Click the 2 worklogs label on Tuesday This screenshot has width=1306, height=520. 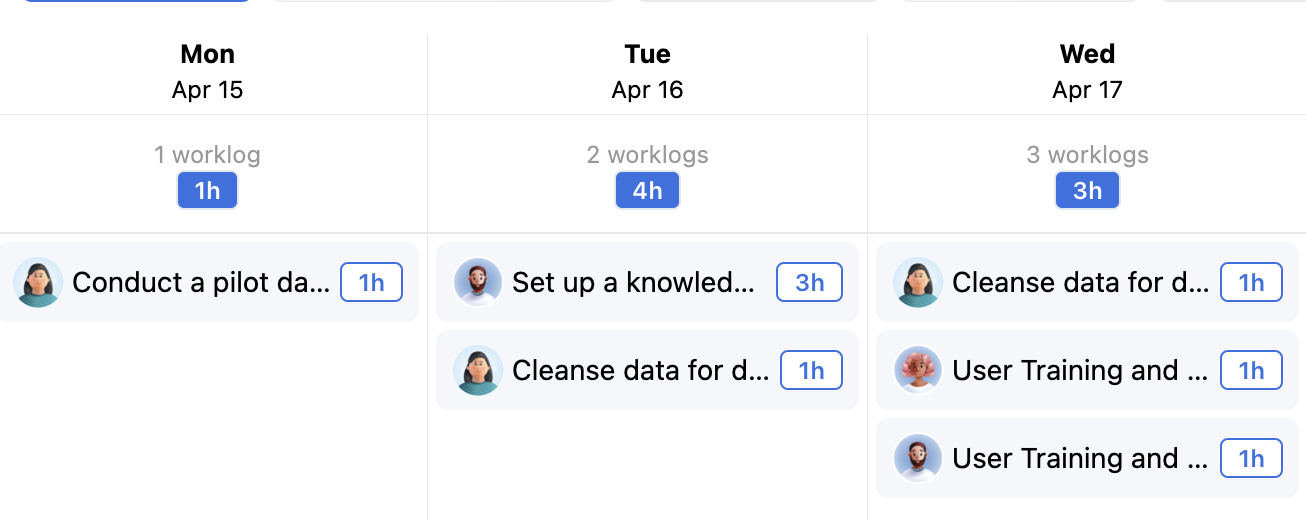pyautogui.click(x=647, y=155)
